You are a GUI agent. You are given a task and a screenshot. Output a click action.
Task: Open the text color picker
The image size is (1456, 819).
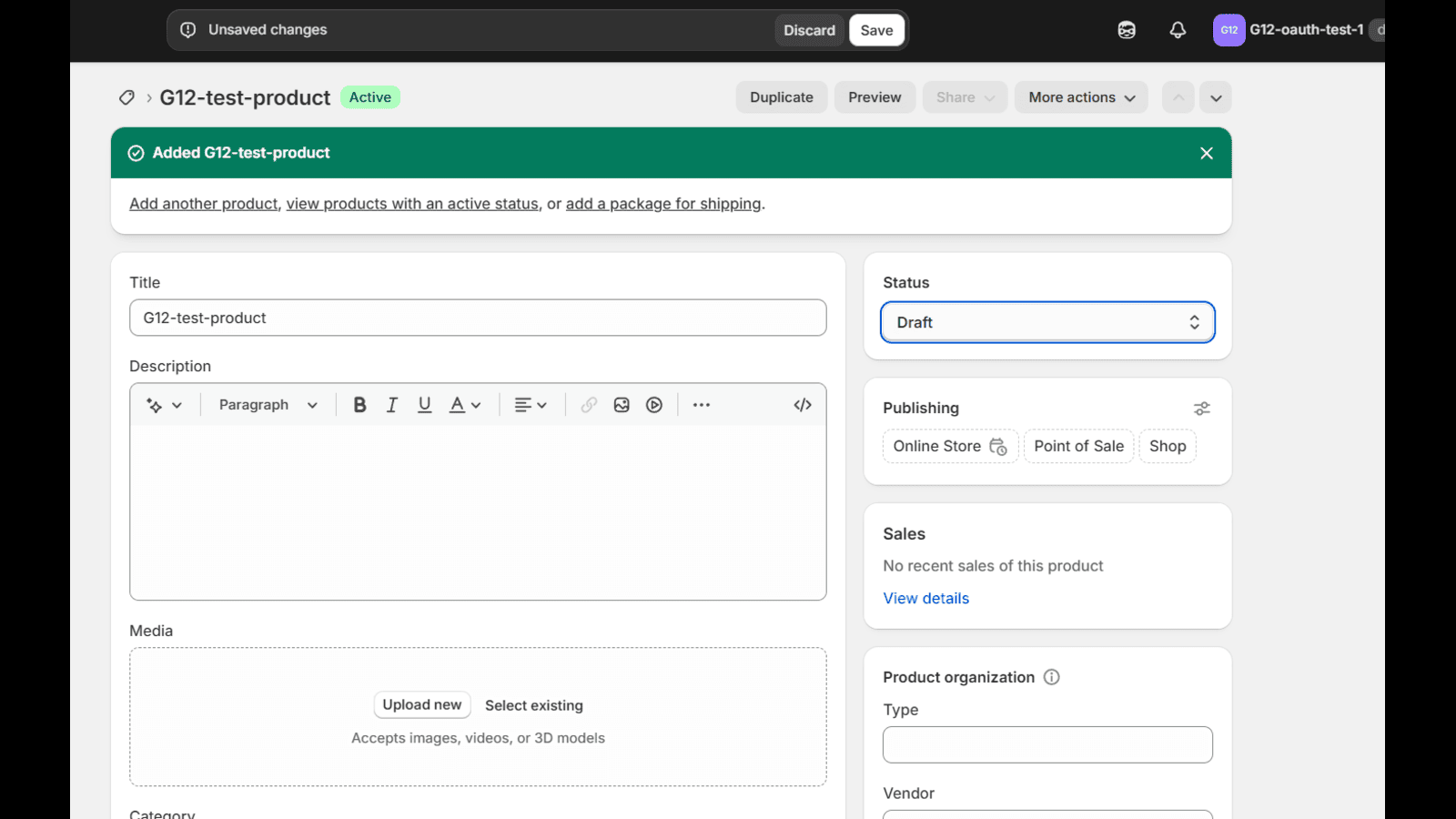pyautogui.click(x=464, y=404)
